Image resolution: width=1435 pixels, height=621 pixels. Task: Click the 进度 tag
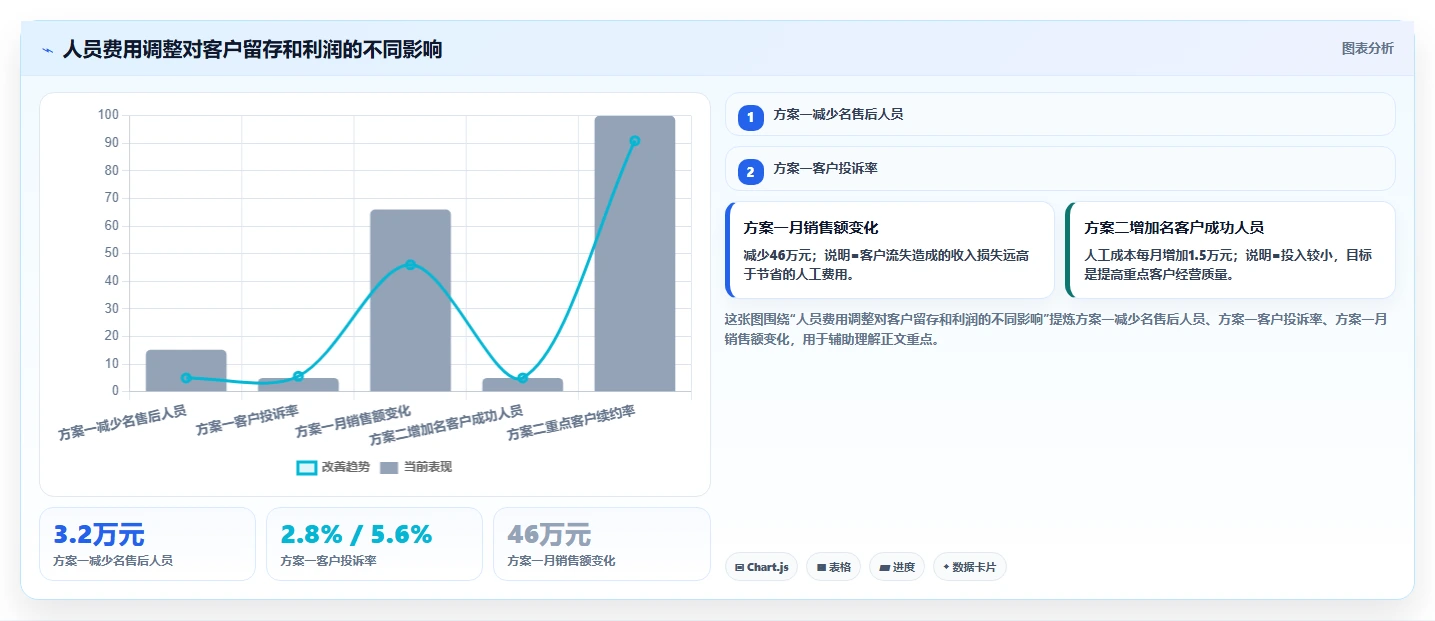coord(897,567)
